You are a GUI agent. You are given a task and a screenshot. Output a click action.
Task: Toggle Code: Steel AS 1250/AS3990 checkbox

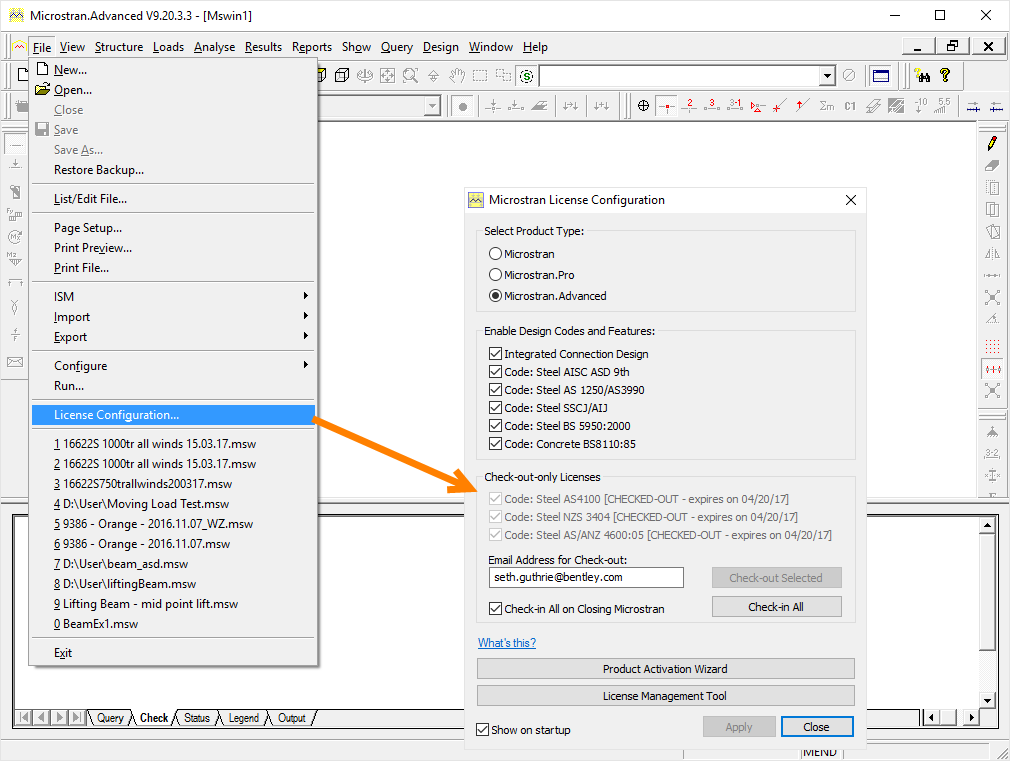(495, 390)
